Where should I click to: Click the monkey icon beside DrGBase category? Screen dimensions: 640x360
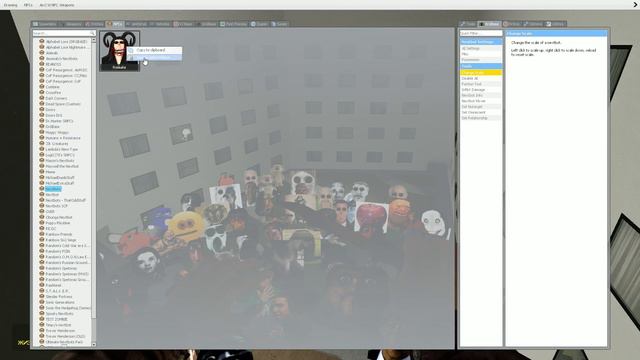pyautogui.click(x=42, y=127)
